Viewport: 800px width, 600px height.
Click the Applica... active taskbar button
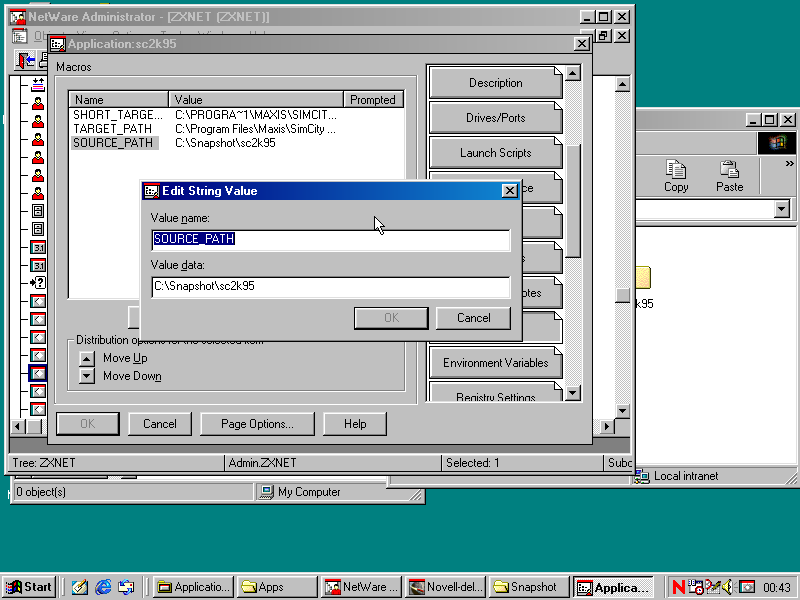[x=613, y=587]
